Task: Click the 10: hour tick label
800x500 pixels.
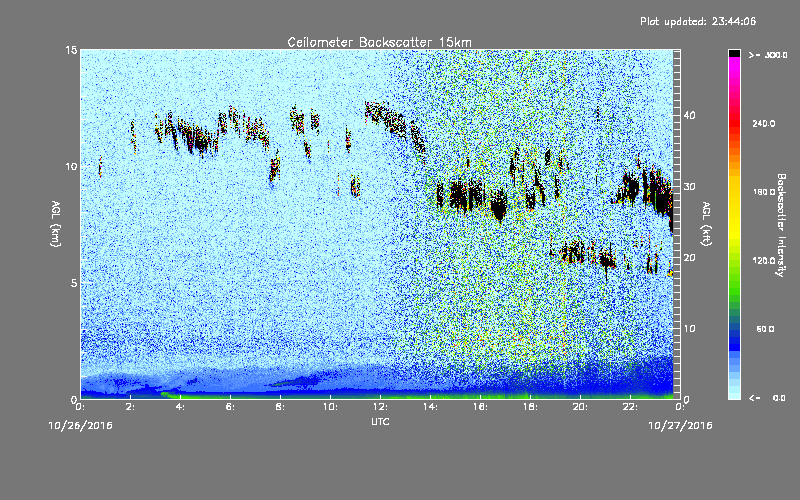Action: [331, 407]
